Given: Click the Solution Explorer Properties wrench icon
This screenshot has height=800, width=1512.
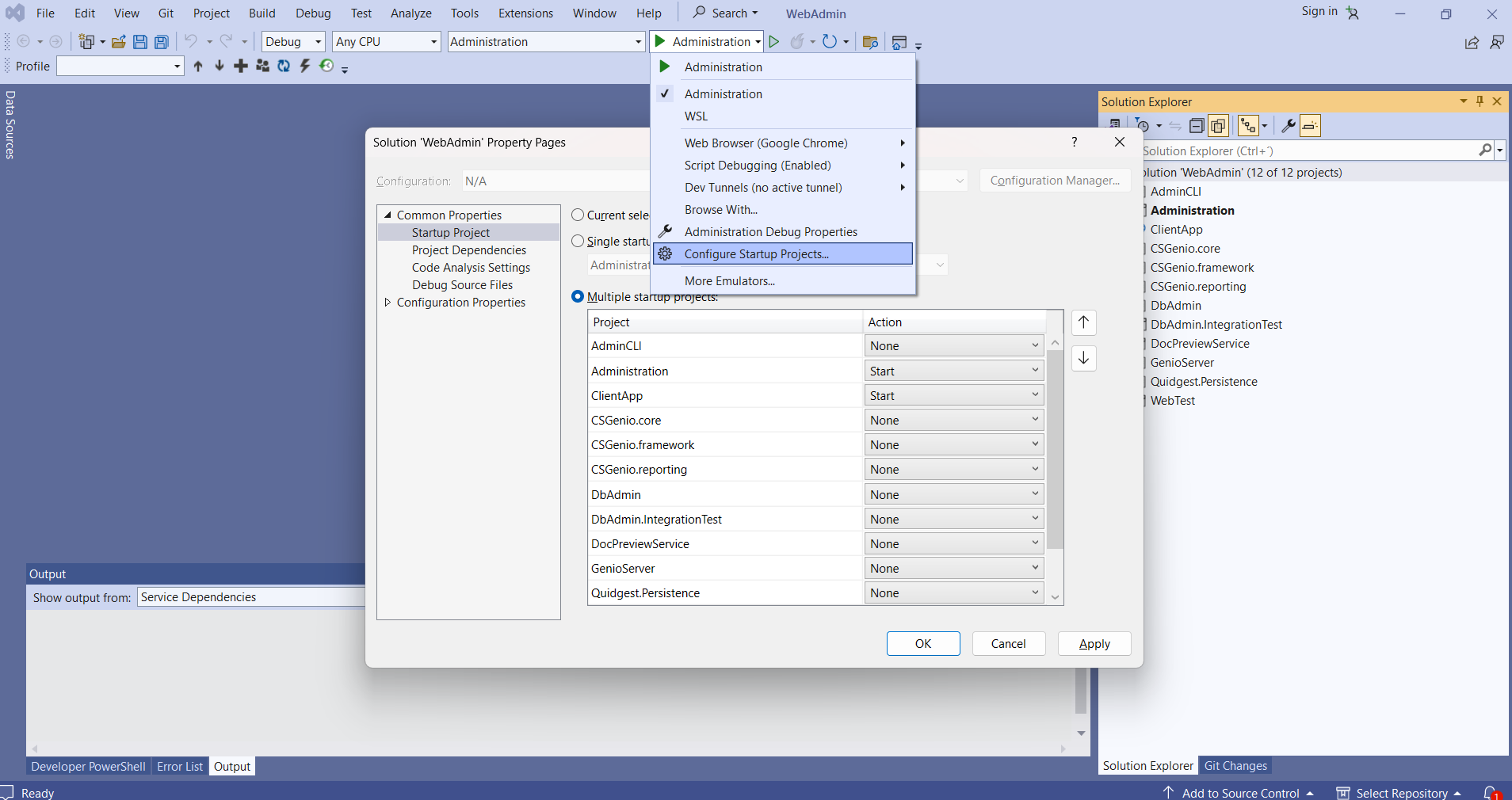Looking at the screenshot, I should (x=1289, y=125).
